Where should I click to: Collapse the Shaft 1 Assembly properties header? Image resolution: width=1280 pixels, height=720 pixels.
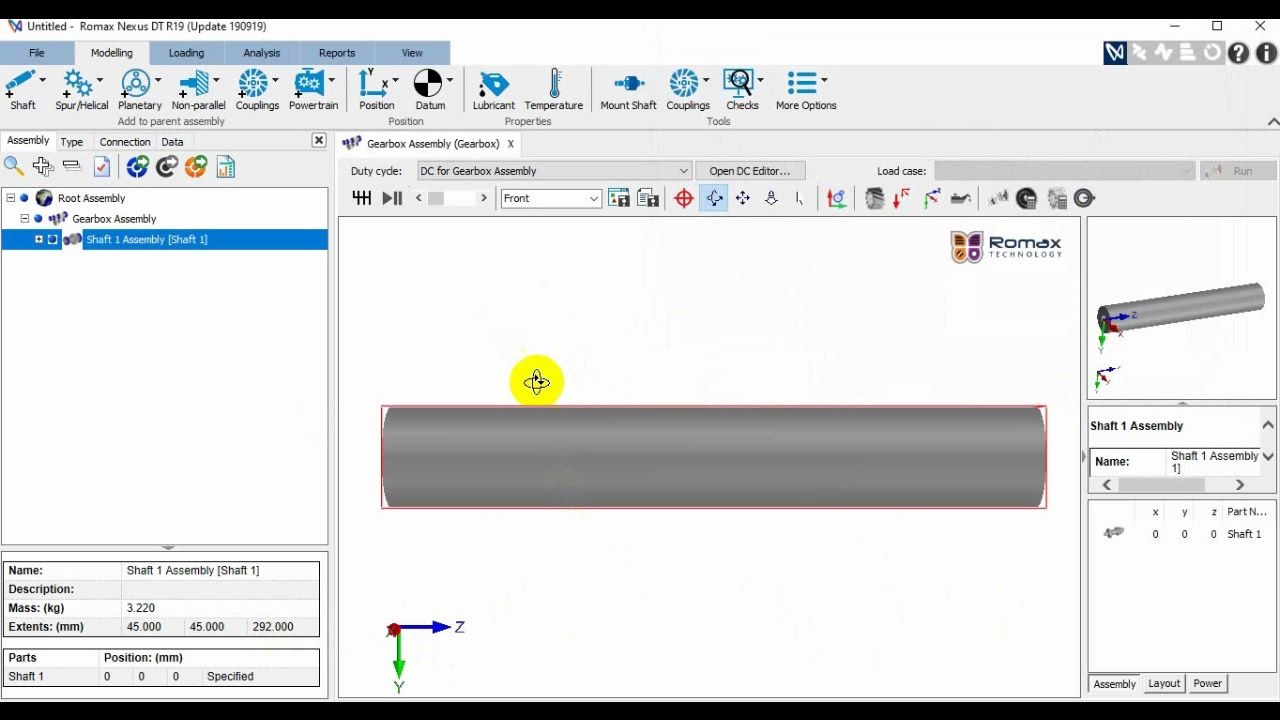[1268, 425]
